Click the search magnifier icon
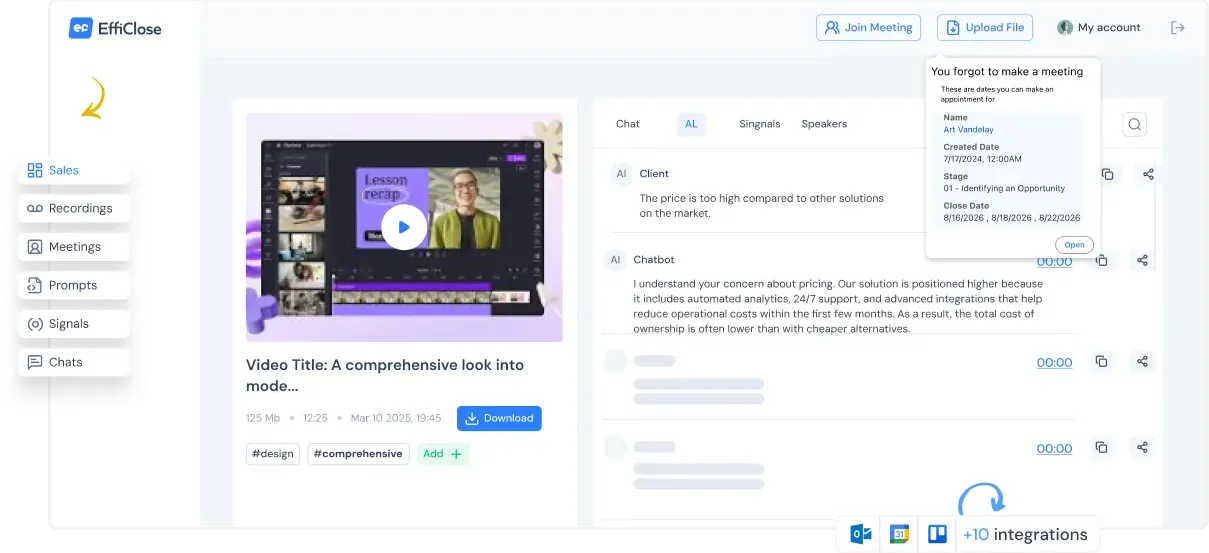This screenshot has width=1209, height=553. (x=1134, y=124)
